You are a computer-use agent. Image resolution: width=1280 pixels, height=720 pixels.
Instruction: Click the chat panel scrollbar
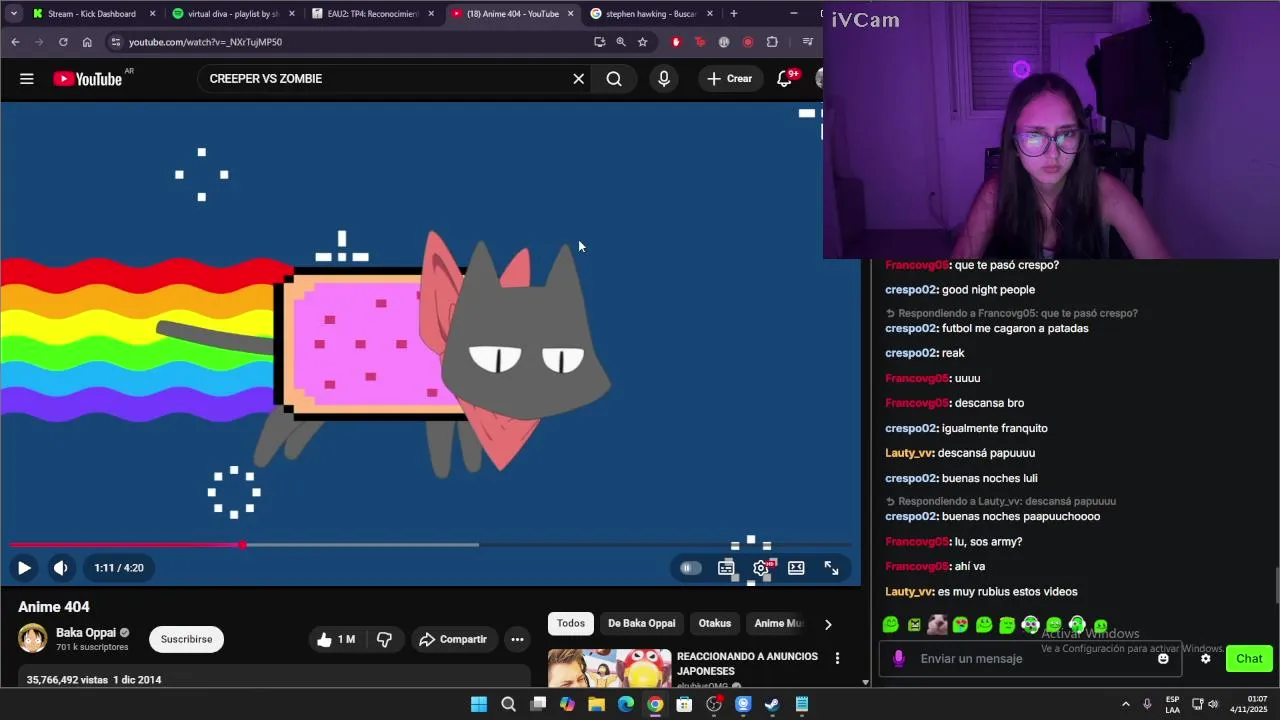pyautogui.click(x=1276, y=585)
